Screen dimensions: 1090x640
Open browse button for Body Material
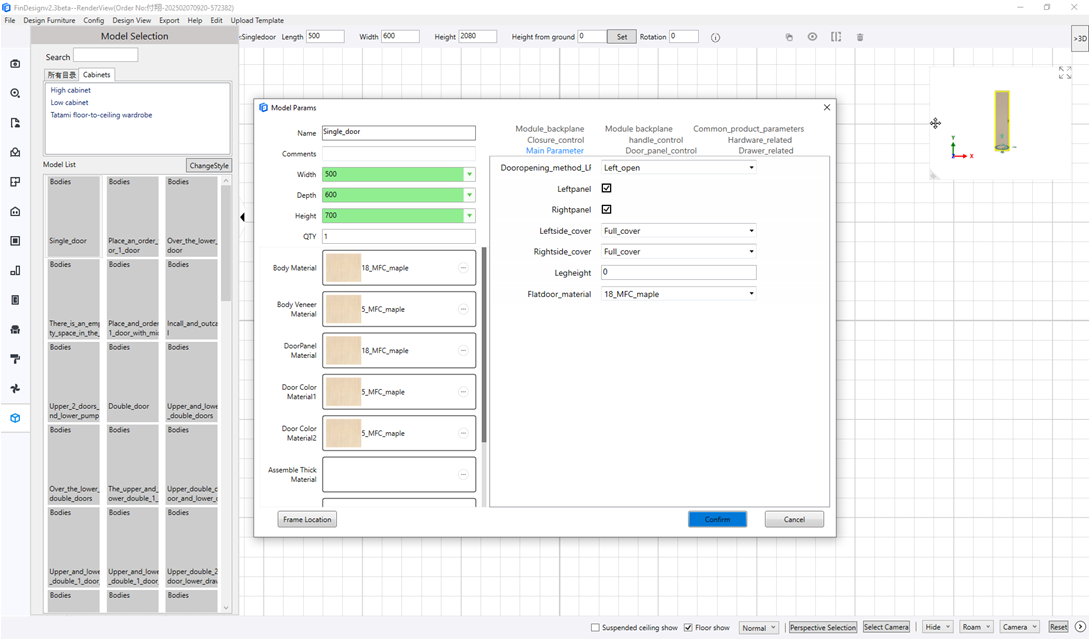coord(463,268)
